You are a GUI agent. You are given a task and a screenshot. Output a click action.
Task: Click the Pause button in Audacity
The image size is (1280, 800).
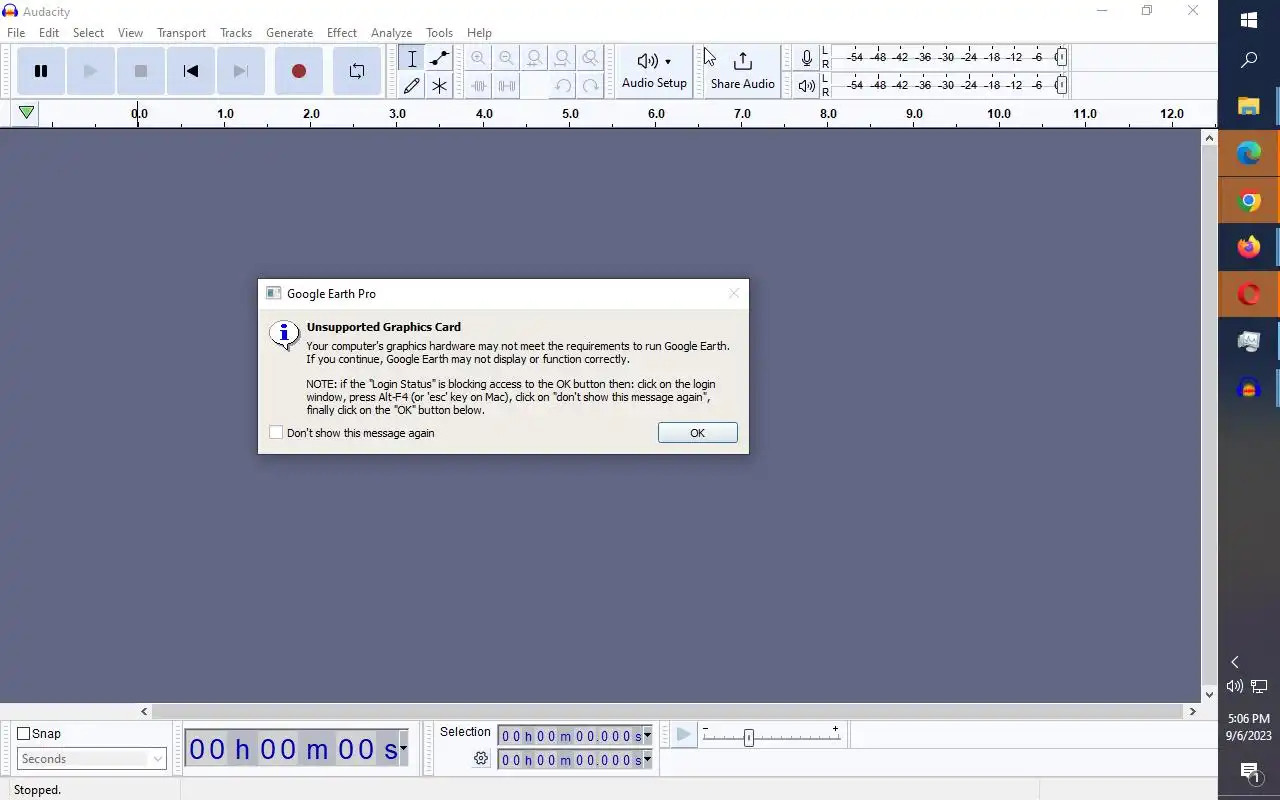click(x=41, y=71)
